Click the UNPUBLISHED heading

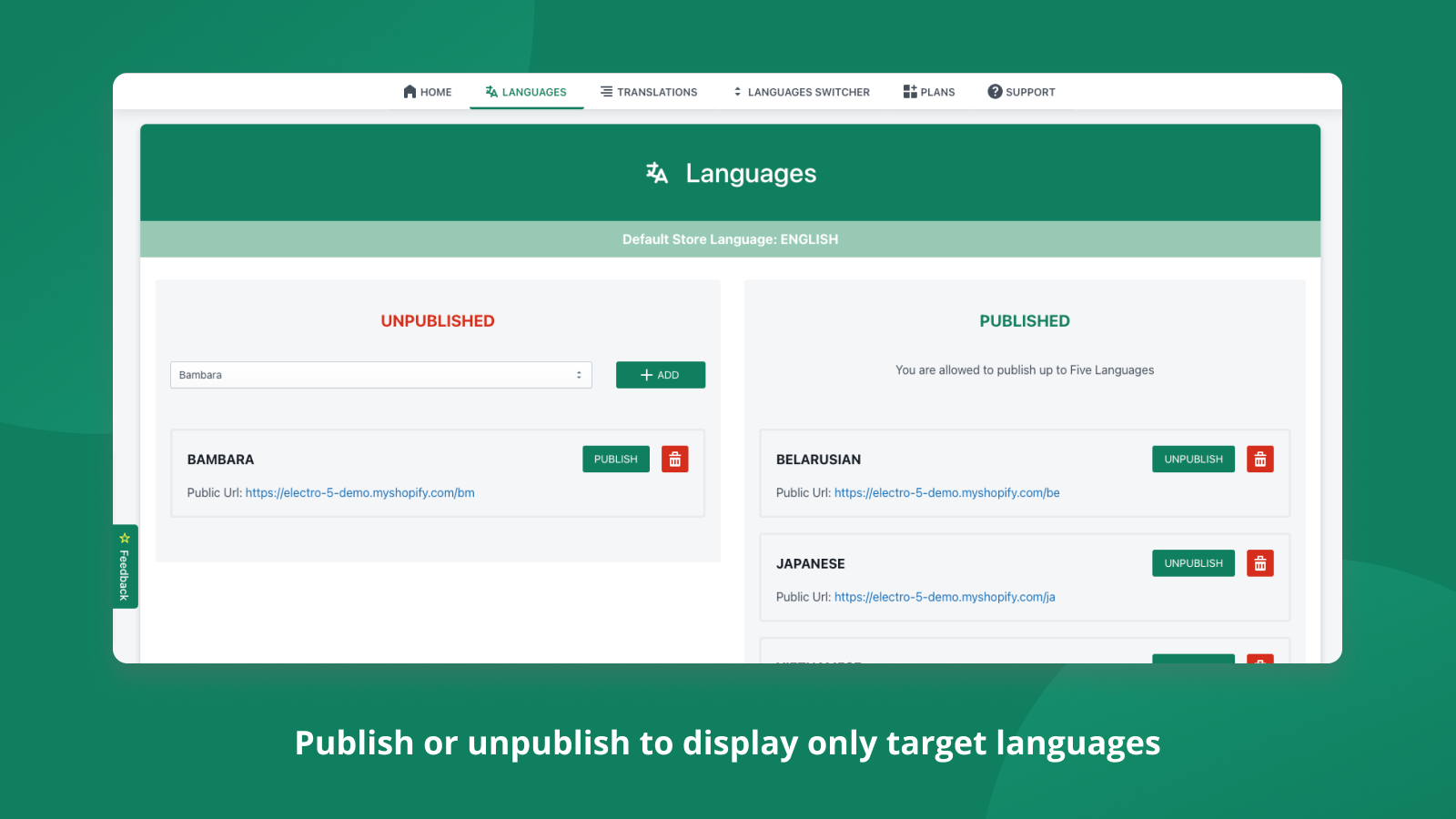click(438, 321)
